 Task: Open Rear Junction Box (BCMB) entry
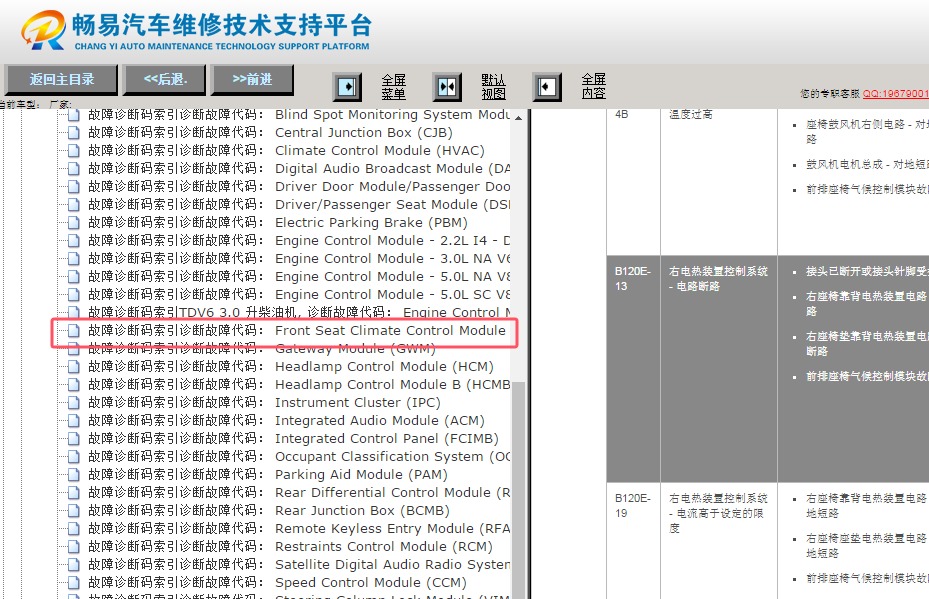pyautogui.click(x=269, y=511)
